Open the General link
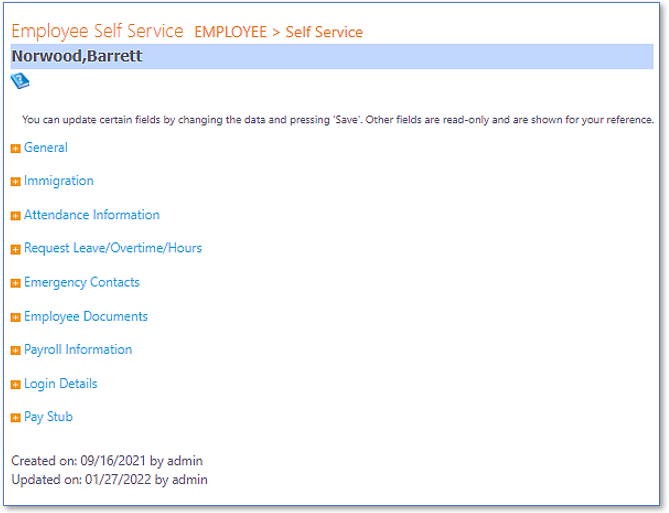Screen dimensions: 669x513 pos(46,148)
